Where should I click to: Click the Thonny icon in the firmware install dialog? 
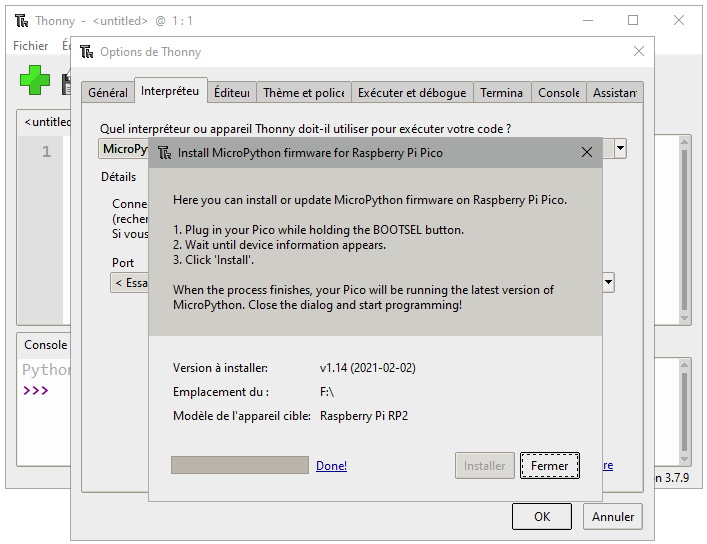164,153
